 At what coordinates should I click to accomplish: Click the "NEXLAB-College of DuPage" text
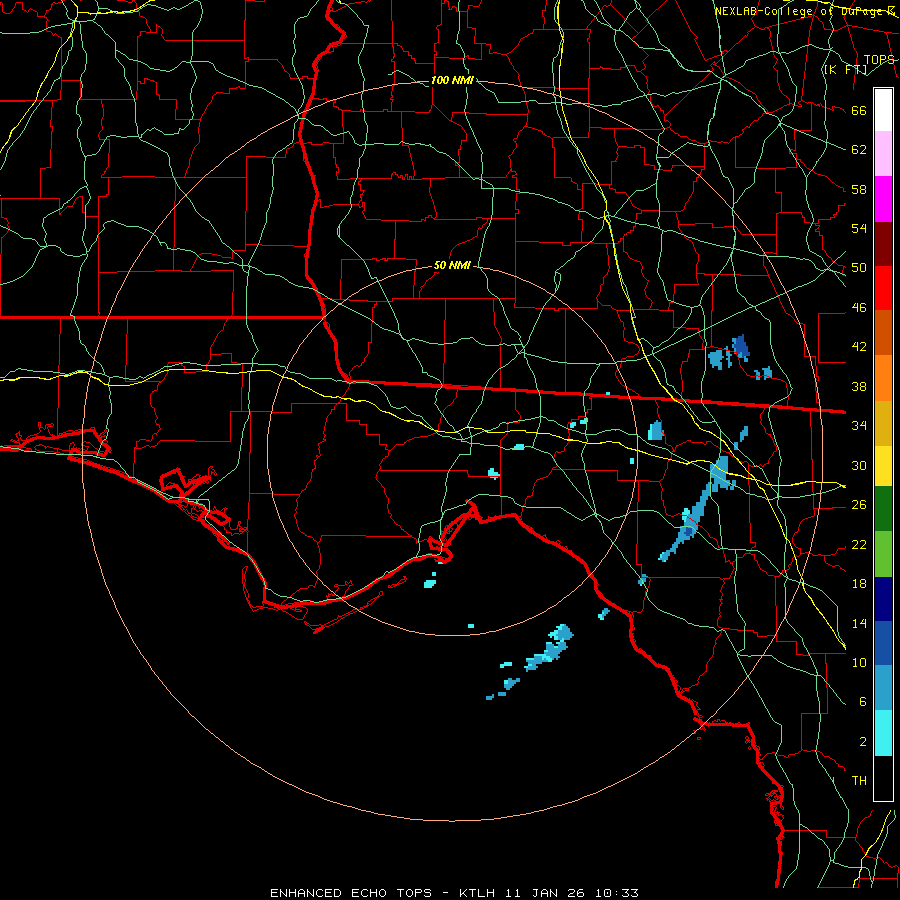tap(798, 11)
